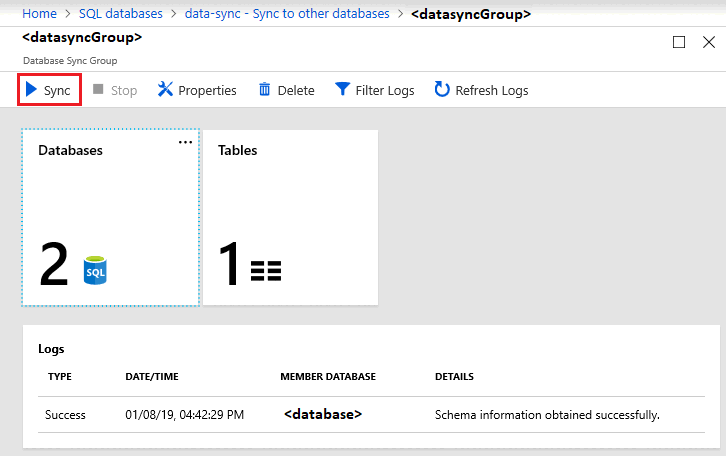Maximize the blade with the square icon
The height and width of the screenshot is (456, 726).
(679, 42)
